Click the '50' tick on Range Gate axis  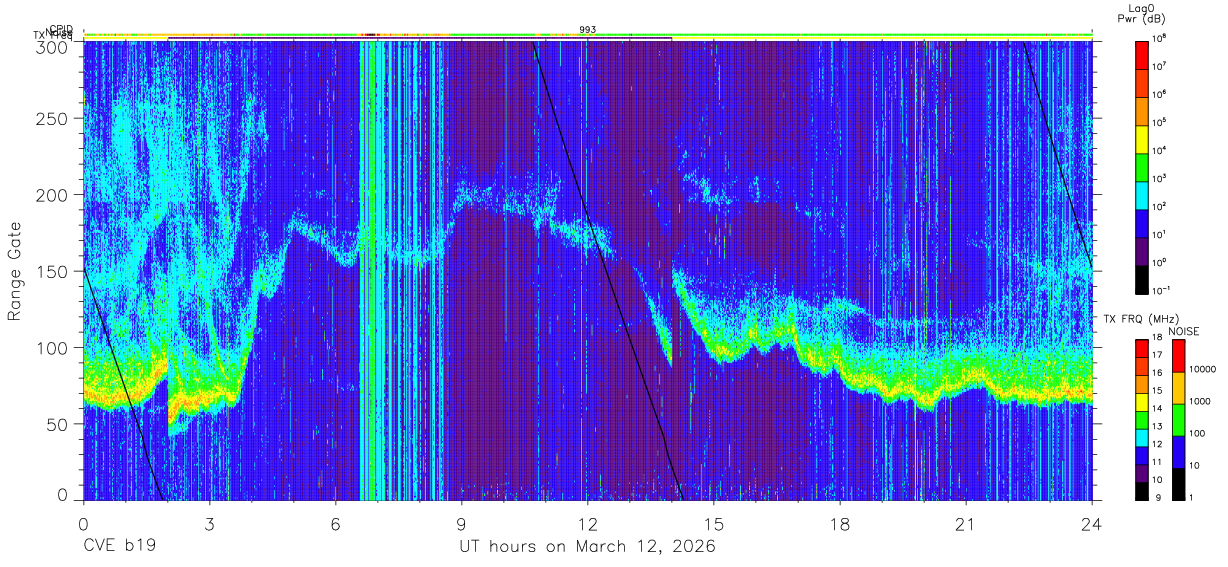tap(59, 424)
